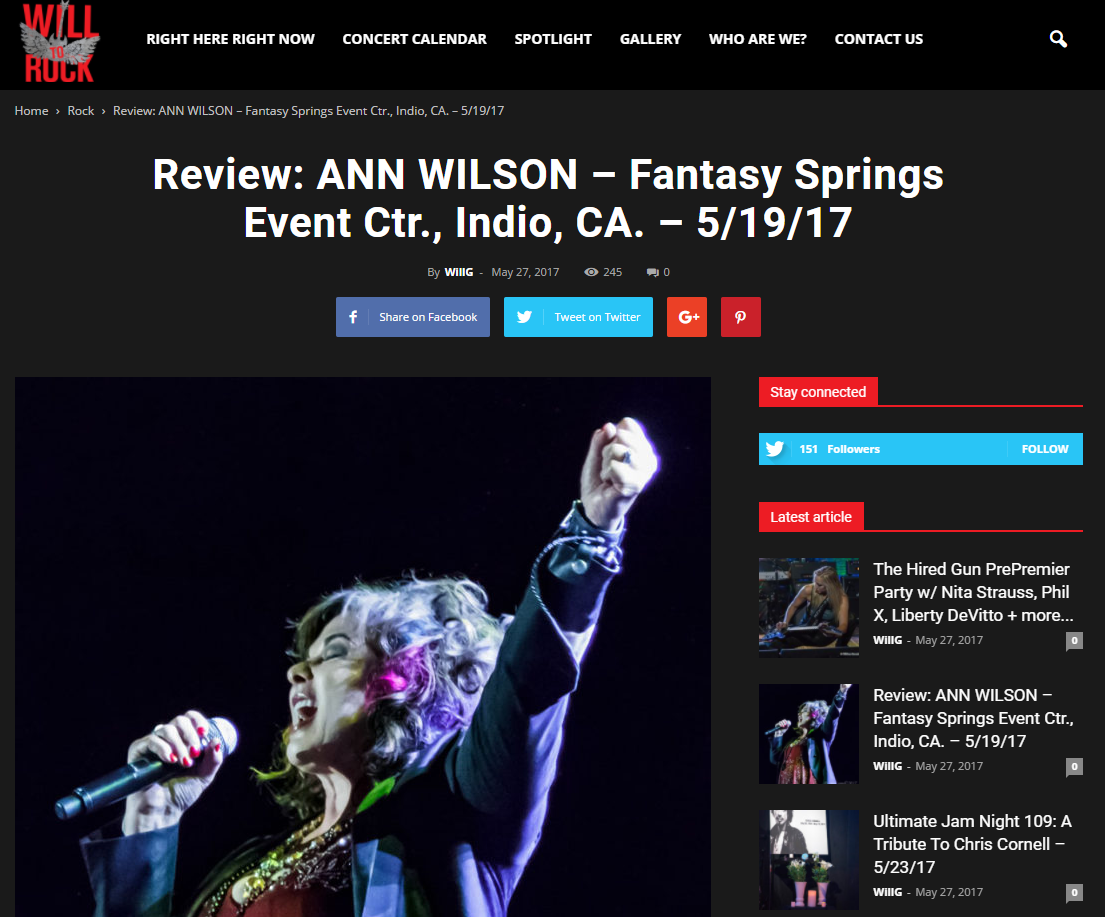Click the comments bubble icon under title
Viewport: 1105px width, 917px height.
coord(653,272)
